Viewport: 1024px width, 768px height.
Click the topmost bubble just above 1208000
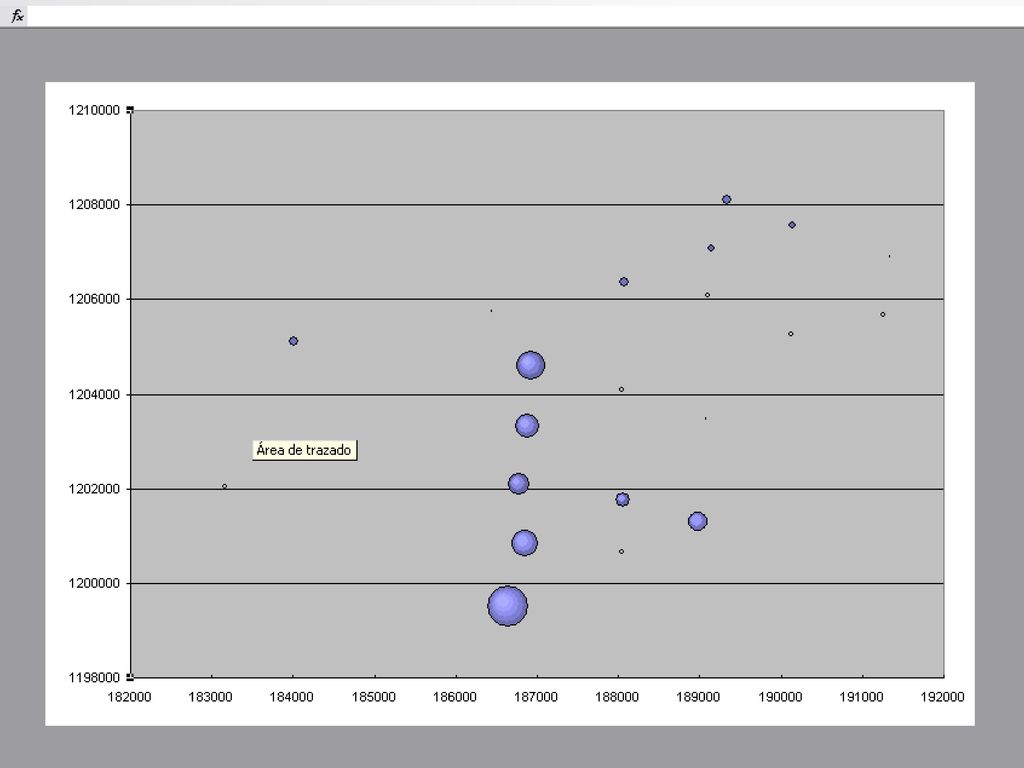(726, 199)
